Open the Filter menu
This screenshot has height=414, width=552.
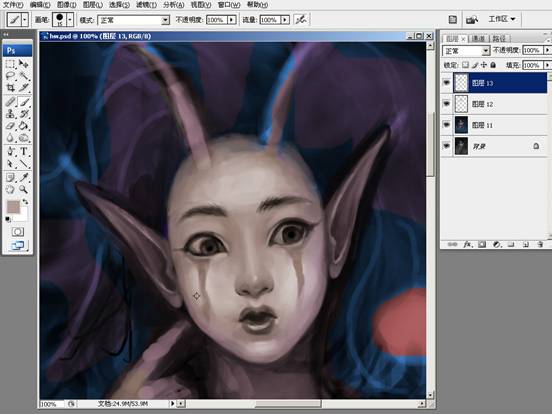146,5
